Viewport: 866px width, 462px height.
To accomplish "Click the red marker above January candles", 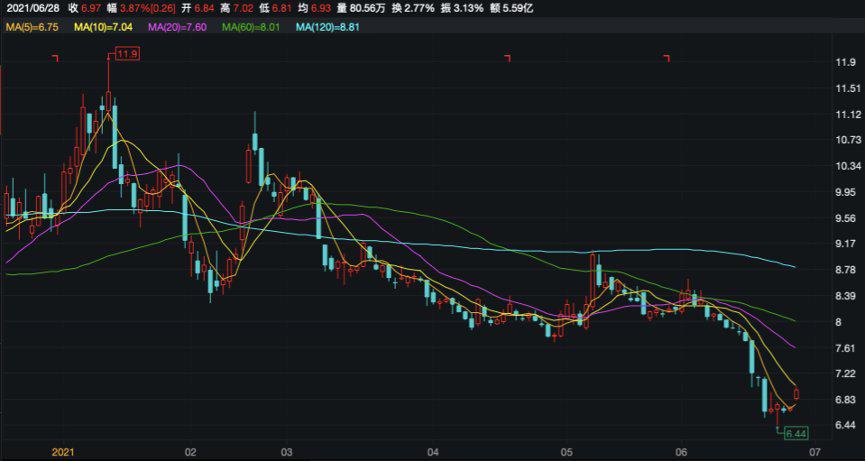I will point(56,59).
